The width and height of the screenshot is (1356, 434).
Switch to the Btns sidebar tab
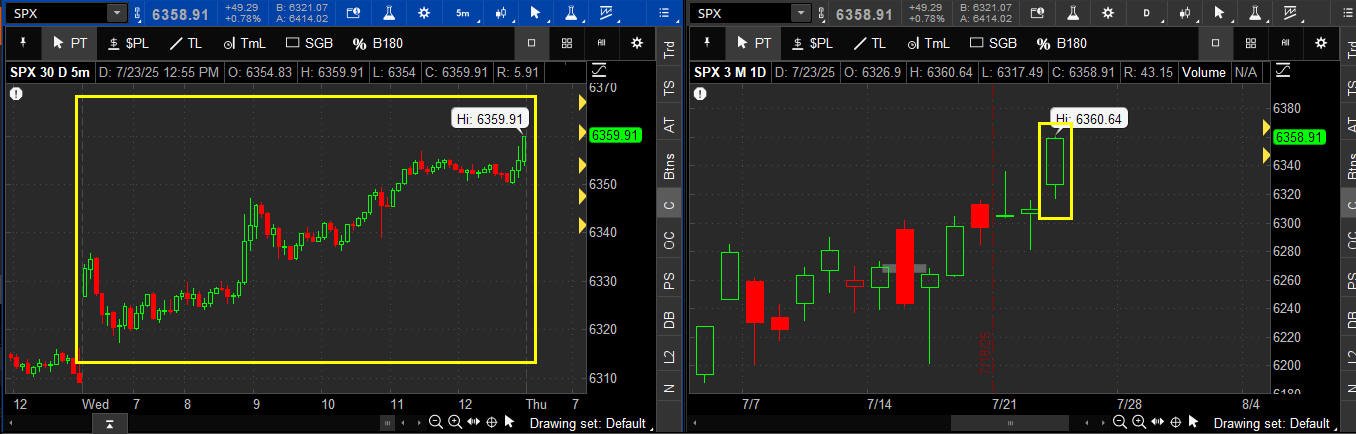669,166
